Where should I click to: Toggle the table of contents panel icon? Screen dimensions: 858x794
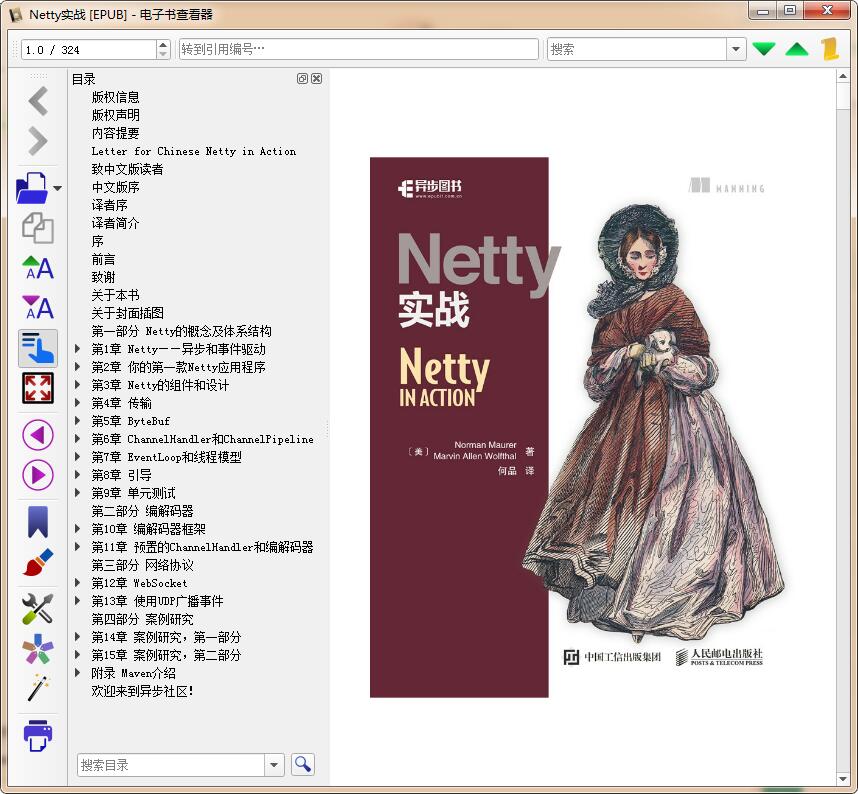(x=38, y=348)
